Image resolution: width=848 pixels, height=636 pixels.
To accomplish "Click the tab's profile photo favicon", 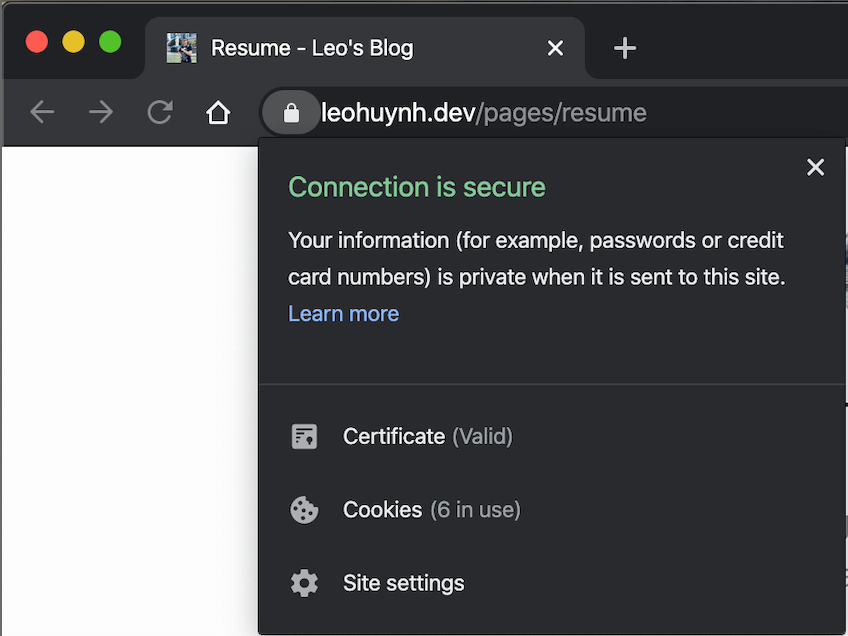I will click(182, 48).
